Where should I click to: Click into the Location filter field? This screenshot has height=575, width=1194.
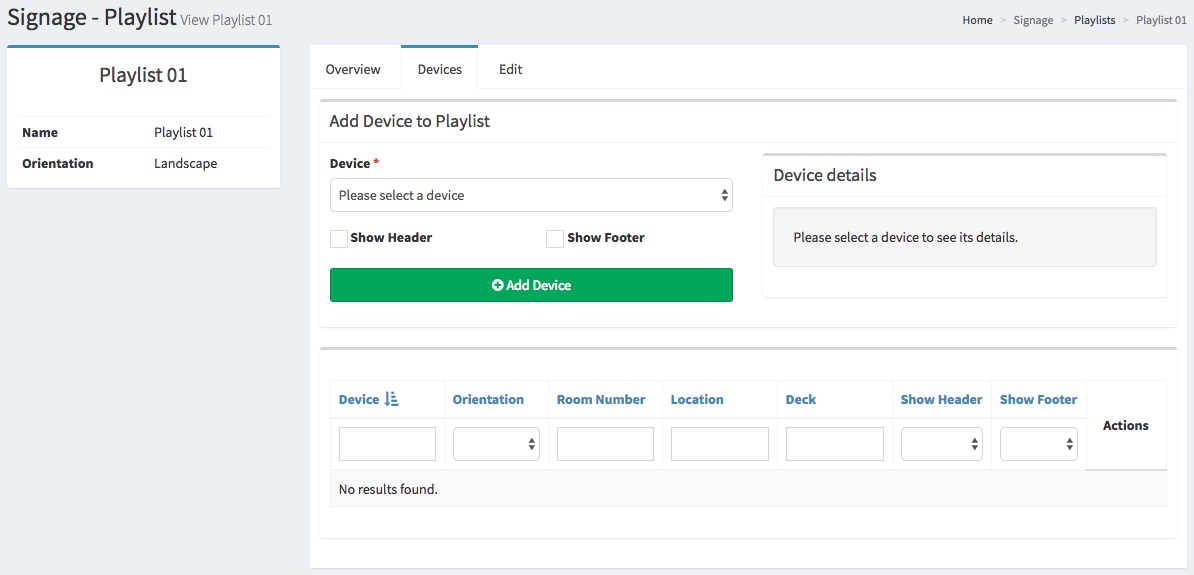719,444
